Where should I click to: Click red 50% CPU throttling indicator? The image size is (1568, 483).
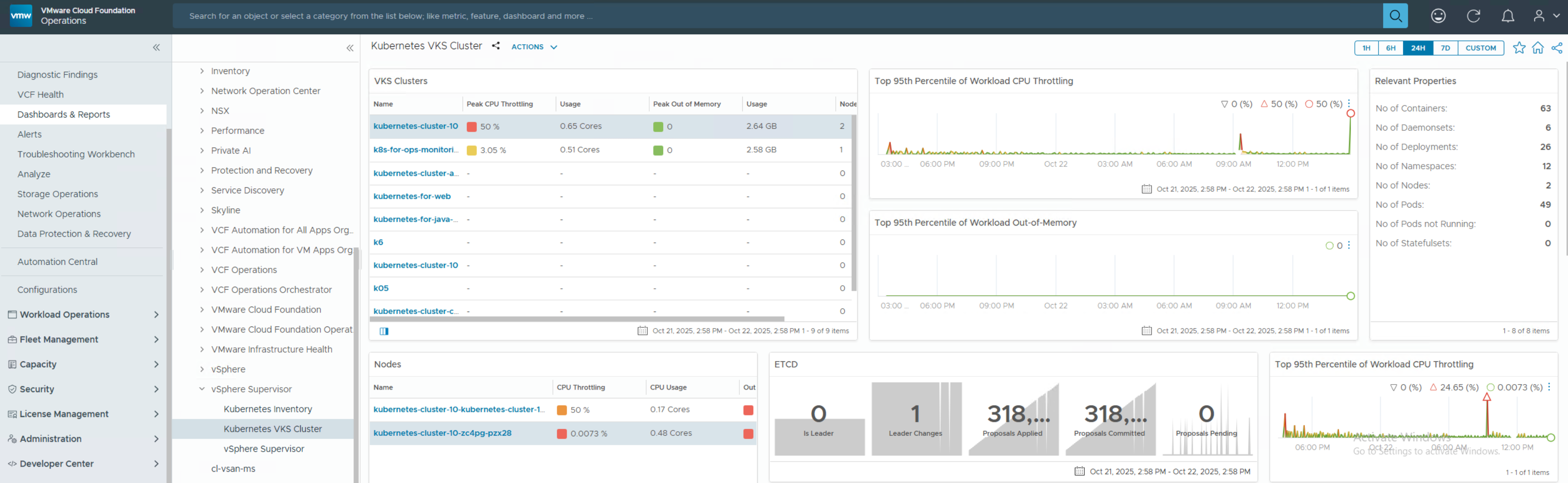tap(472, 127)
